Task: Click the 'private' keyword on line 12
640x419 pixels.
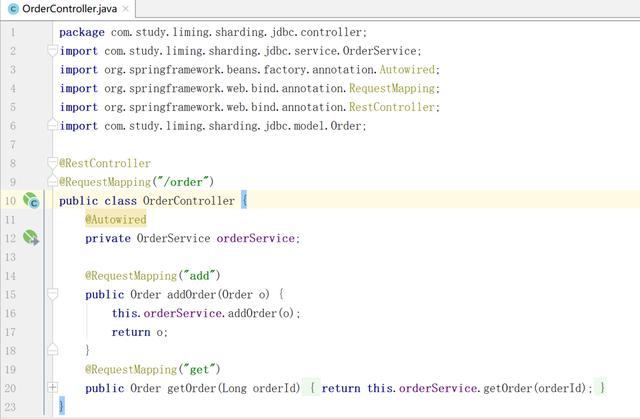Action: 108,238
